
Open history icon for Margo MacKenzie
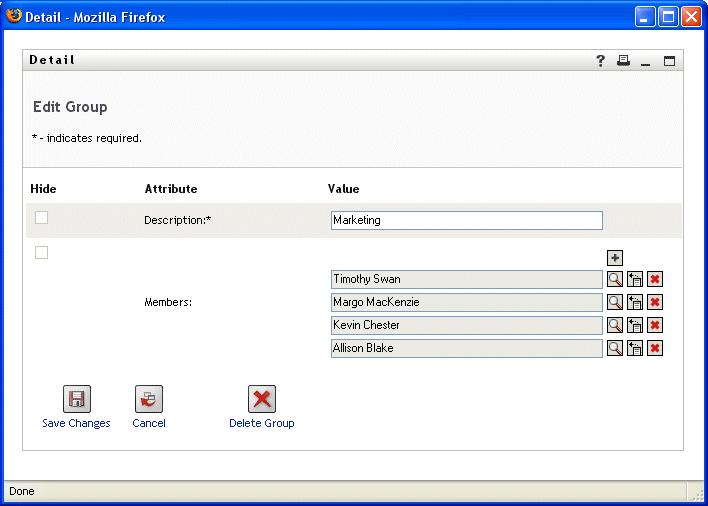(635, 302)
